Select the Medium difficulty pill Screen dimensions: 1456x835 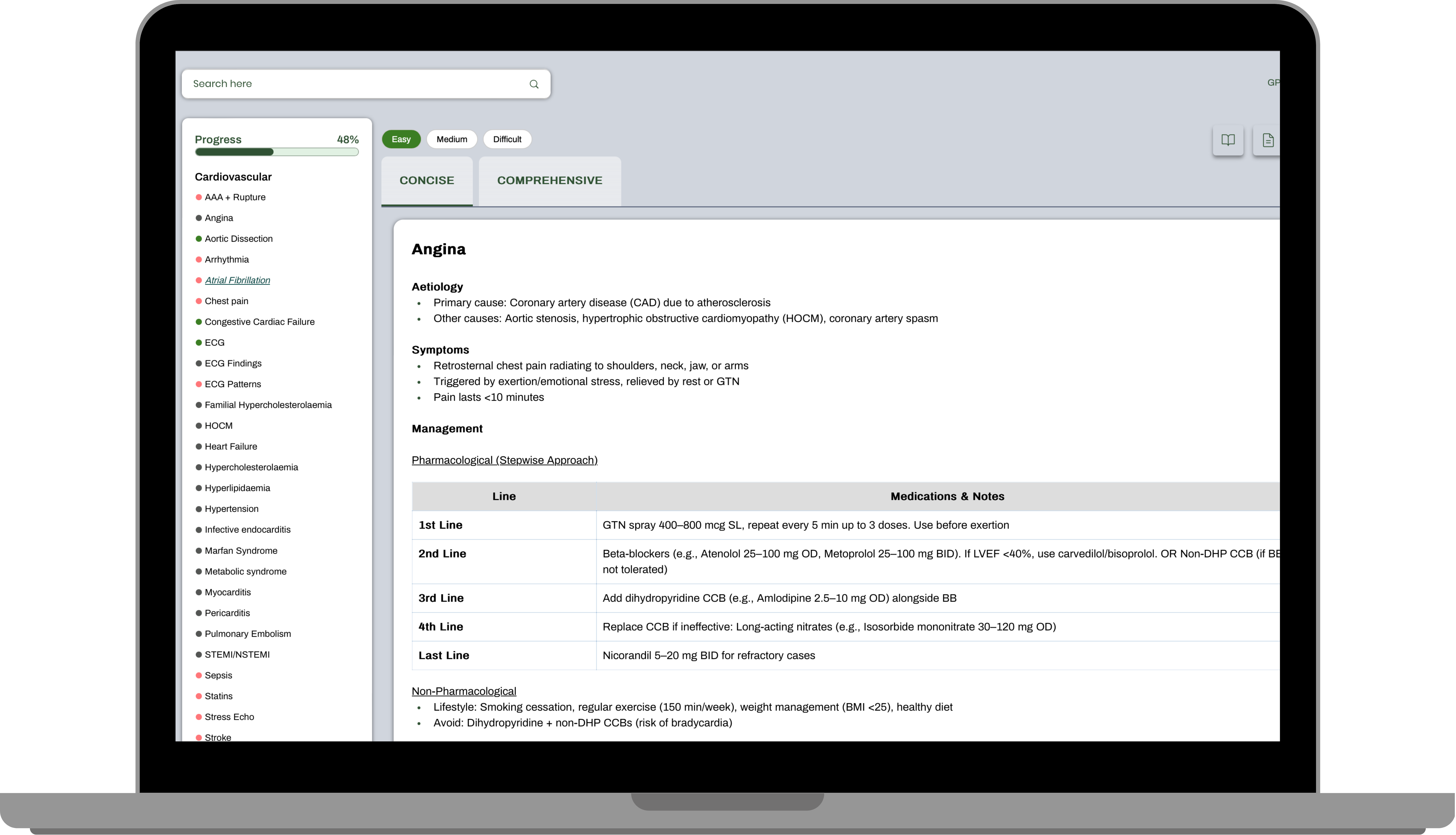click(451, 139)
